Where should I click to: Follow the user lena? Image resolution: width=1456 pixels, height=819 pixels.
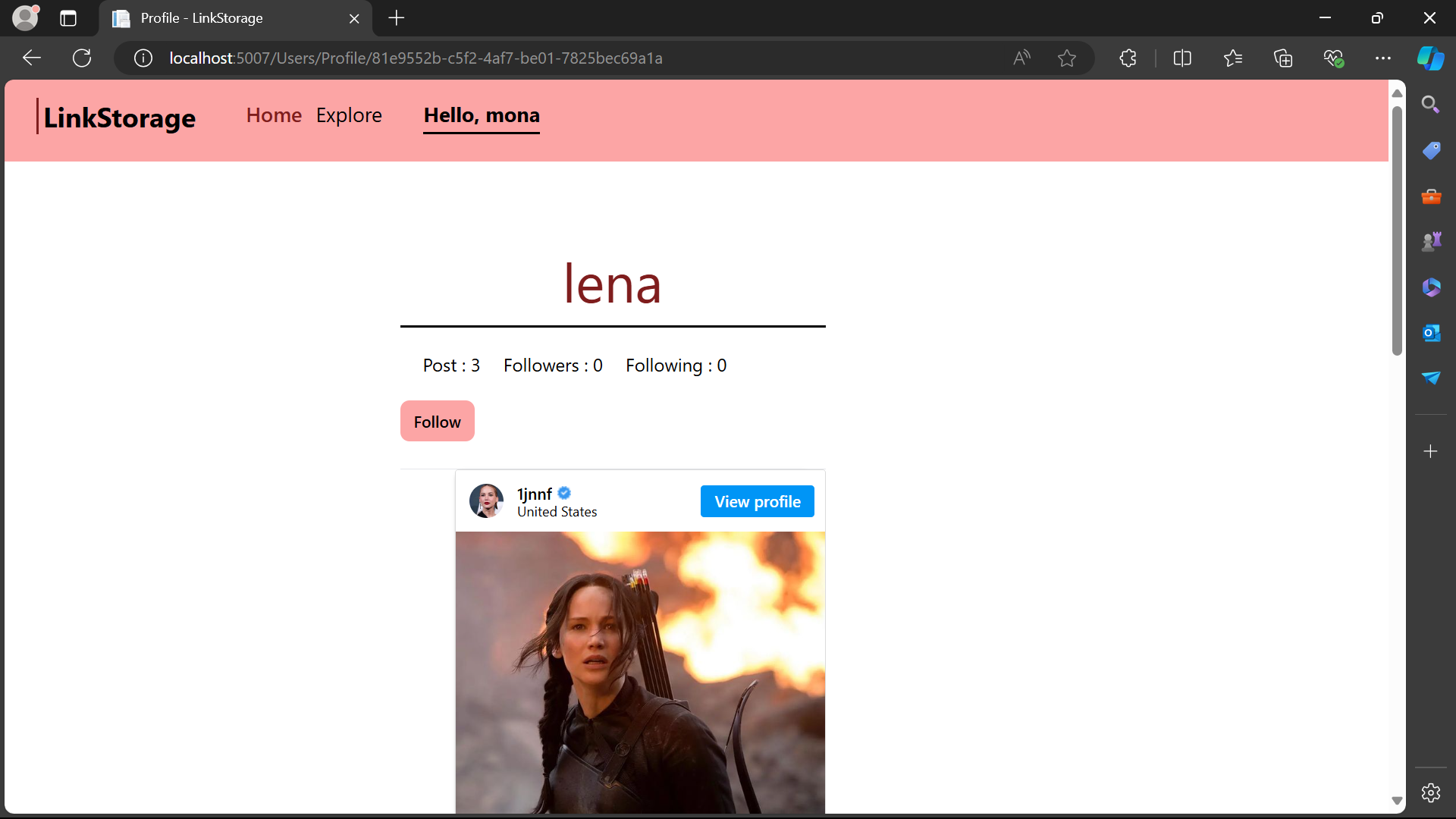(437, 421)
